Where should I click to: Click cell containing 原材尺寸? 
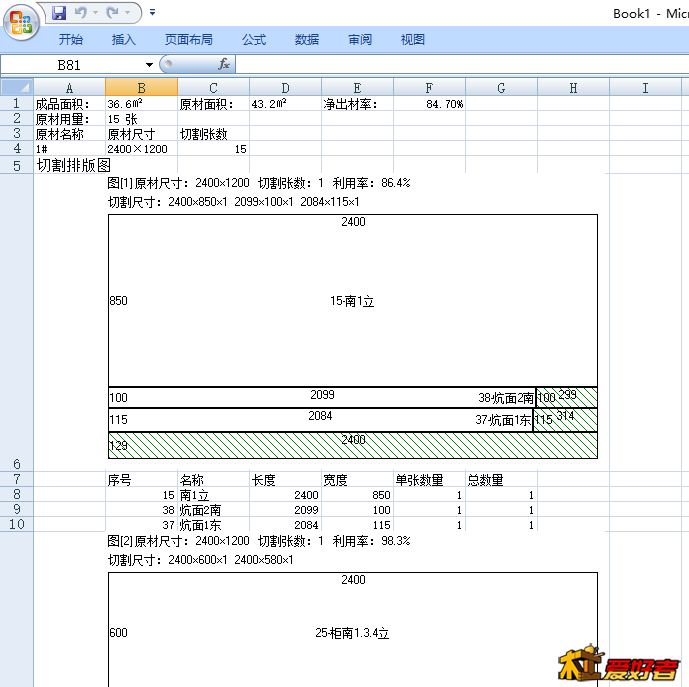coord(141,134)
